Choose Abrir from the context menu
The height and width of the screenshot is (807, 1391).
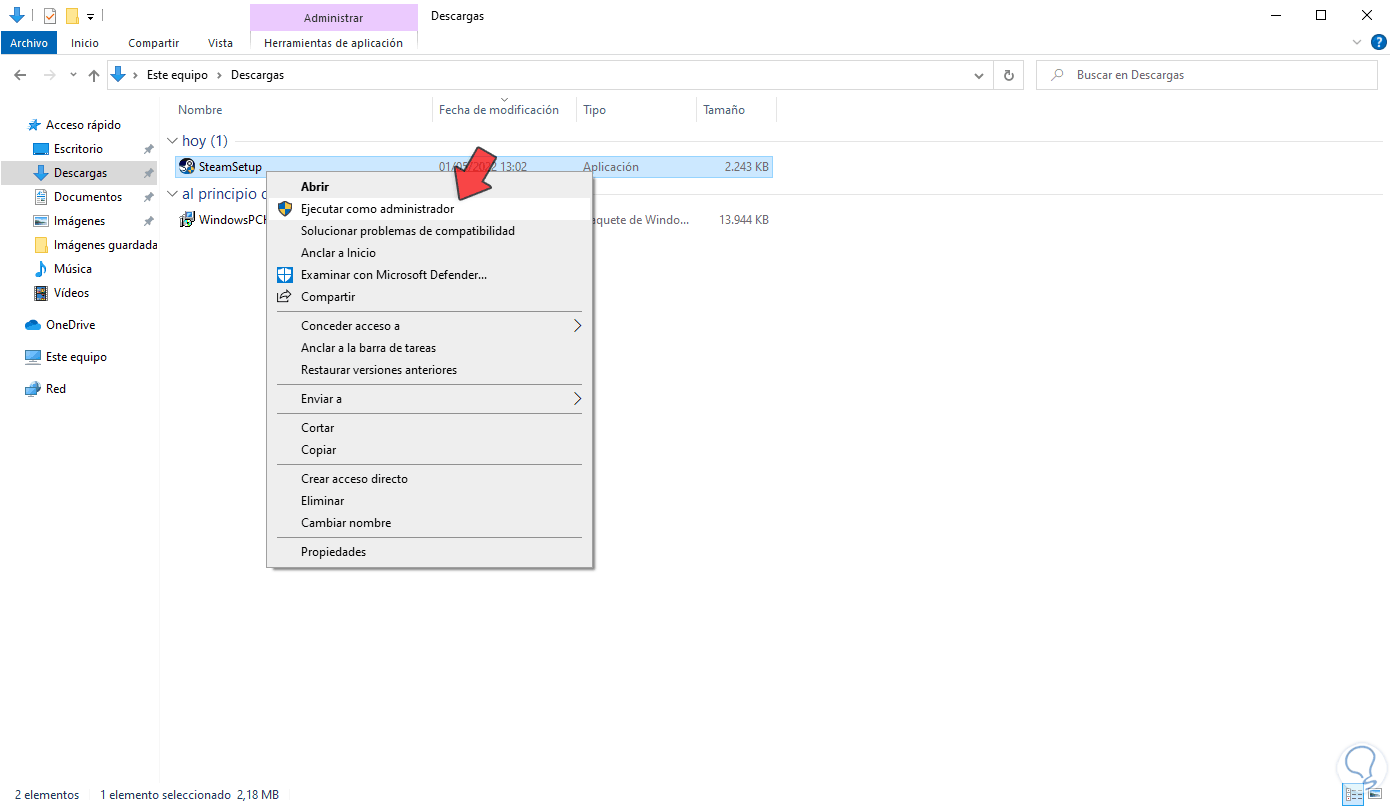coord(430,187)
